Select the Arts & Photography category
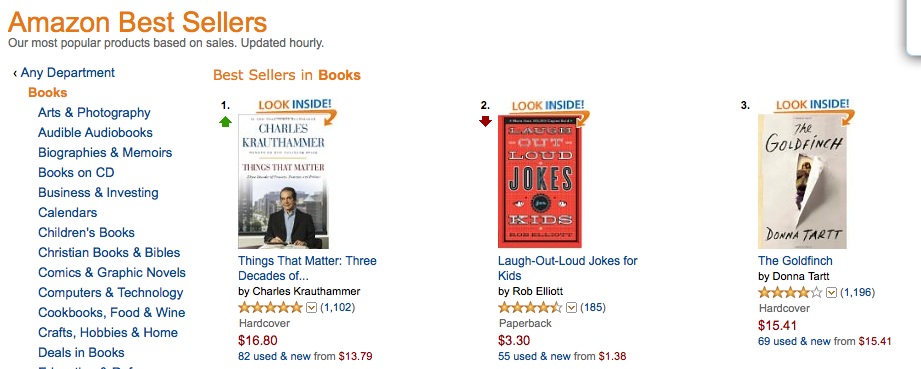This screenshot has height=369, width=921. coord(94,113)
